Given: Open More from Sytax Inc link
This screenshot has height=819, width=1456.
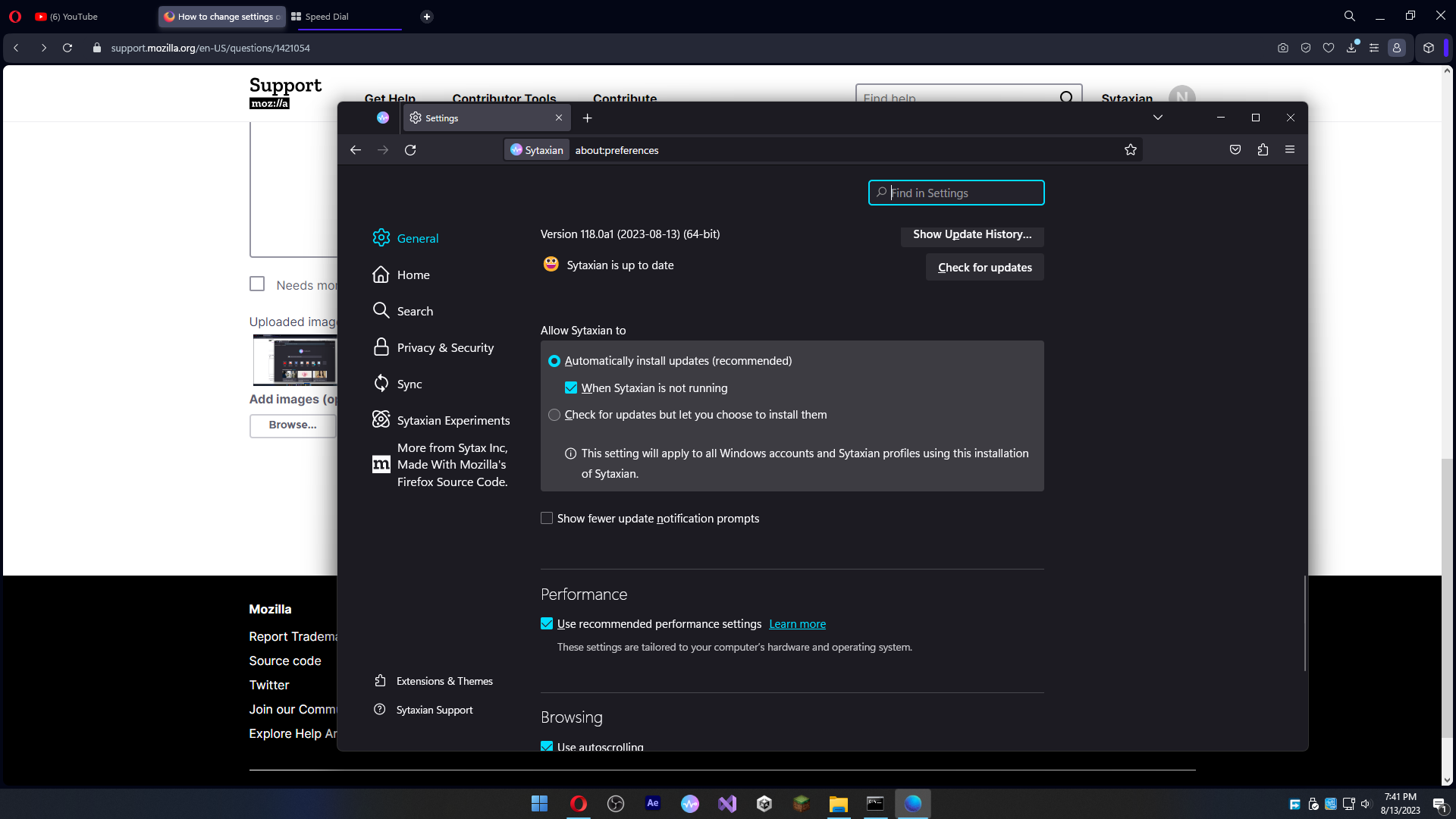Looking at the screenshot, I should [x=441, y=465].
